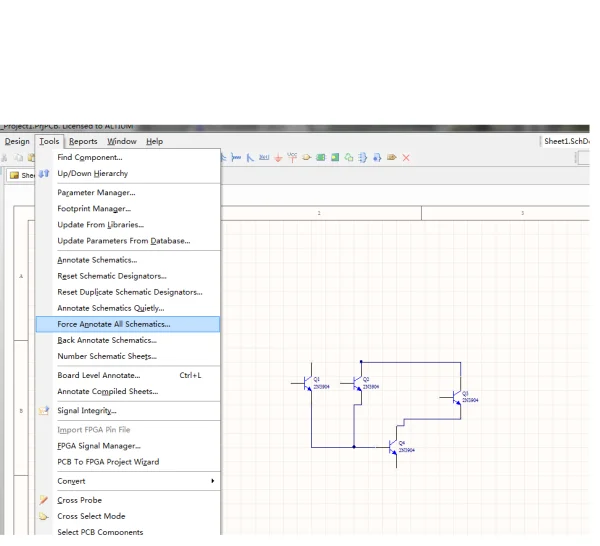Select transistor Q3 on schematic

[457, 398]
